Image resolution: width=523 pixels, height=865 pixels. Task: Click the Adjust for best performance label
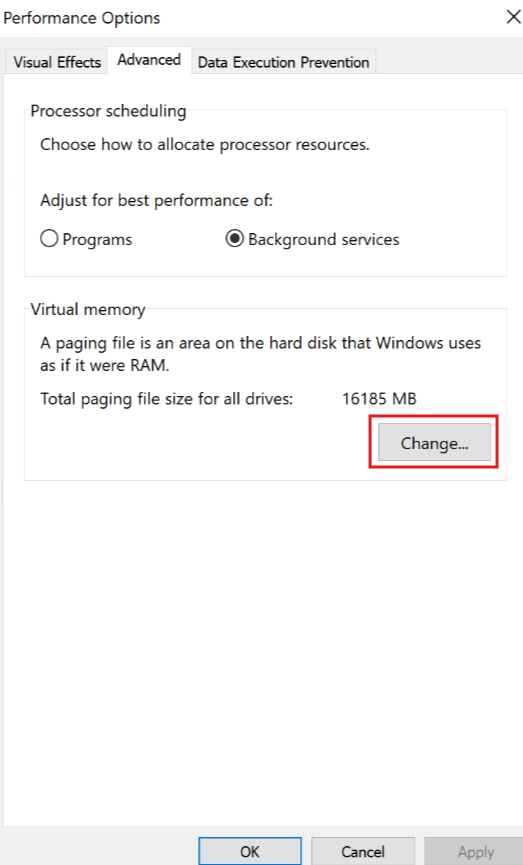coord(157,200)
